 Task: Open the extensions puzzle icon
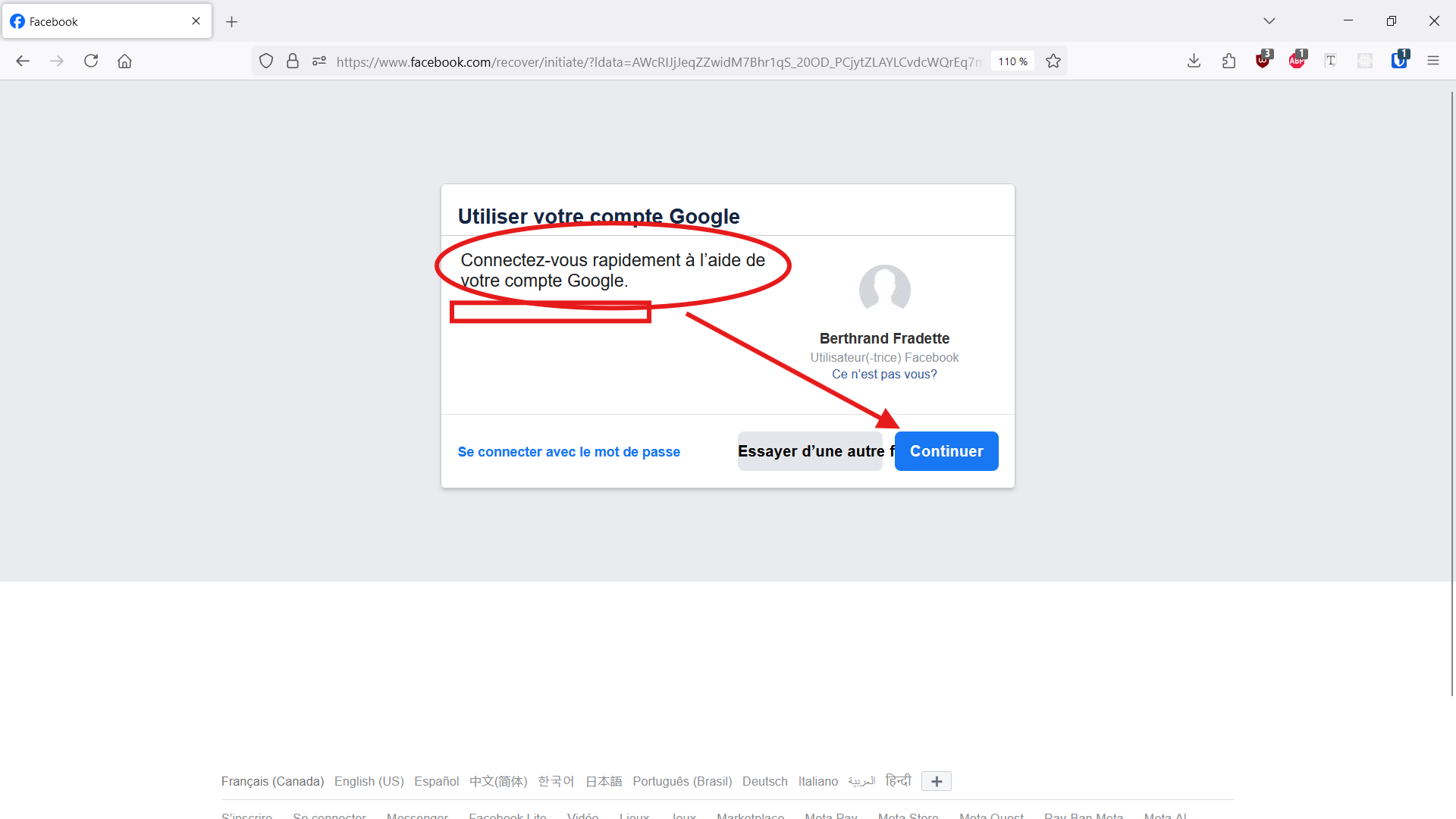1229,61
